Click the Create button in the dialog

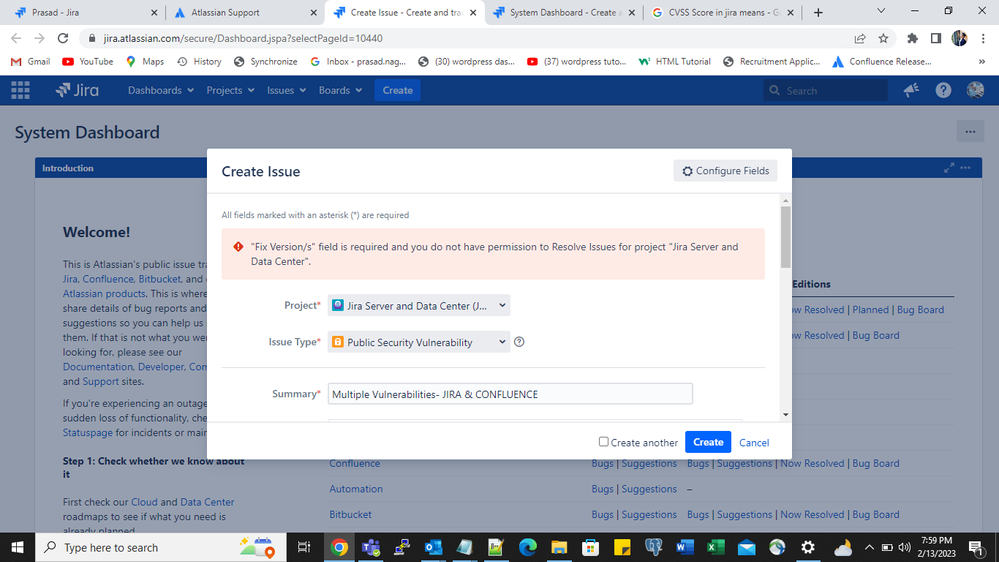pos(708,442)
